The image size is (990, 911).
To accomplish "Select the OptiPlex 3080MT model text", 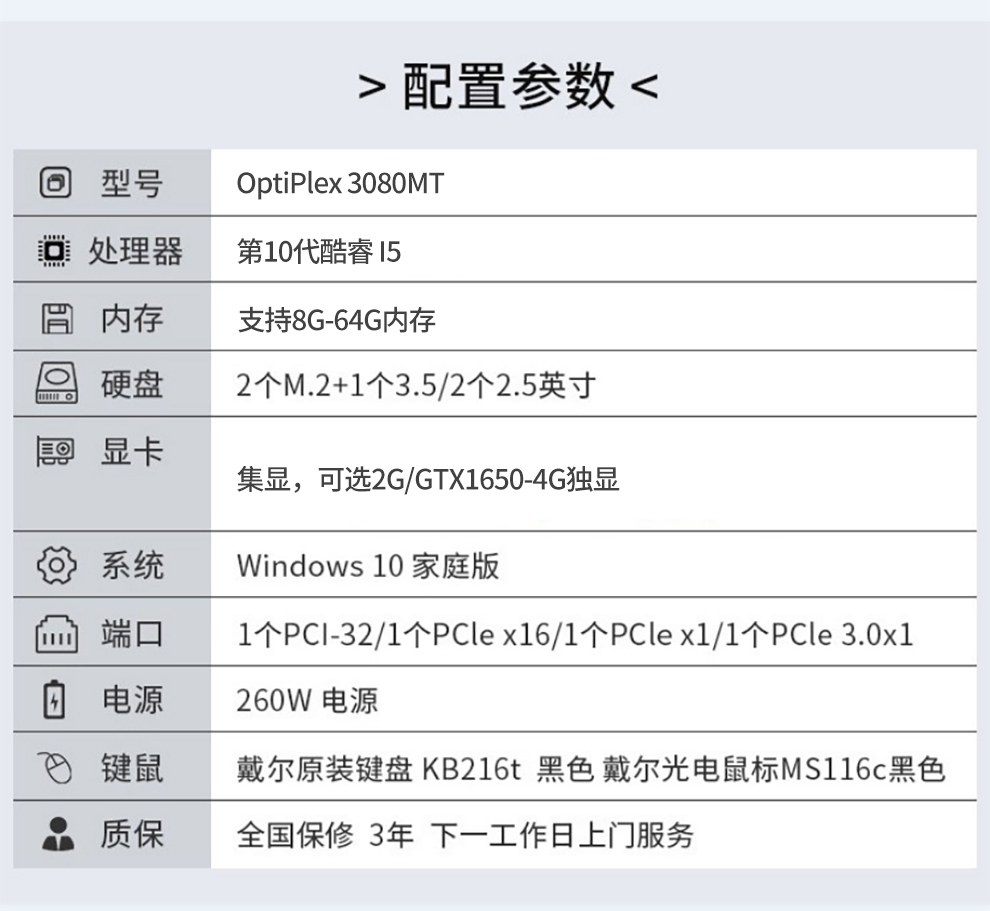I will (340, 184).
